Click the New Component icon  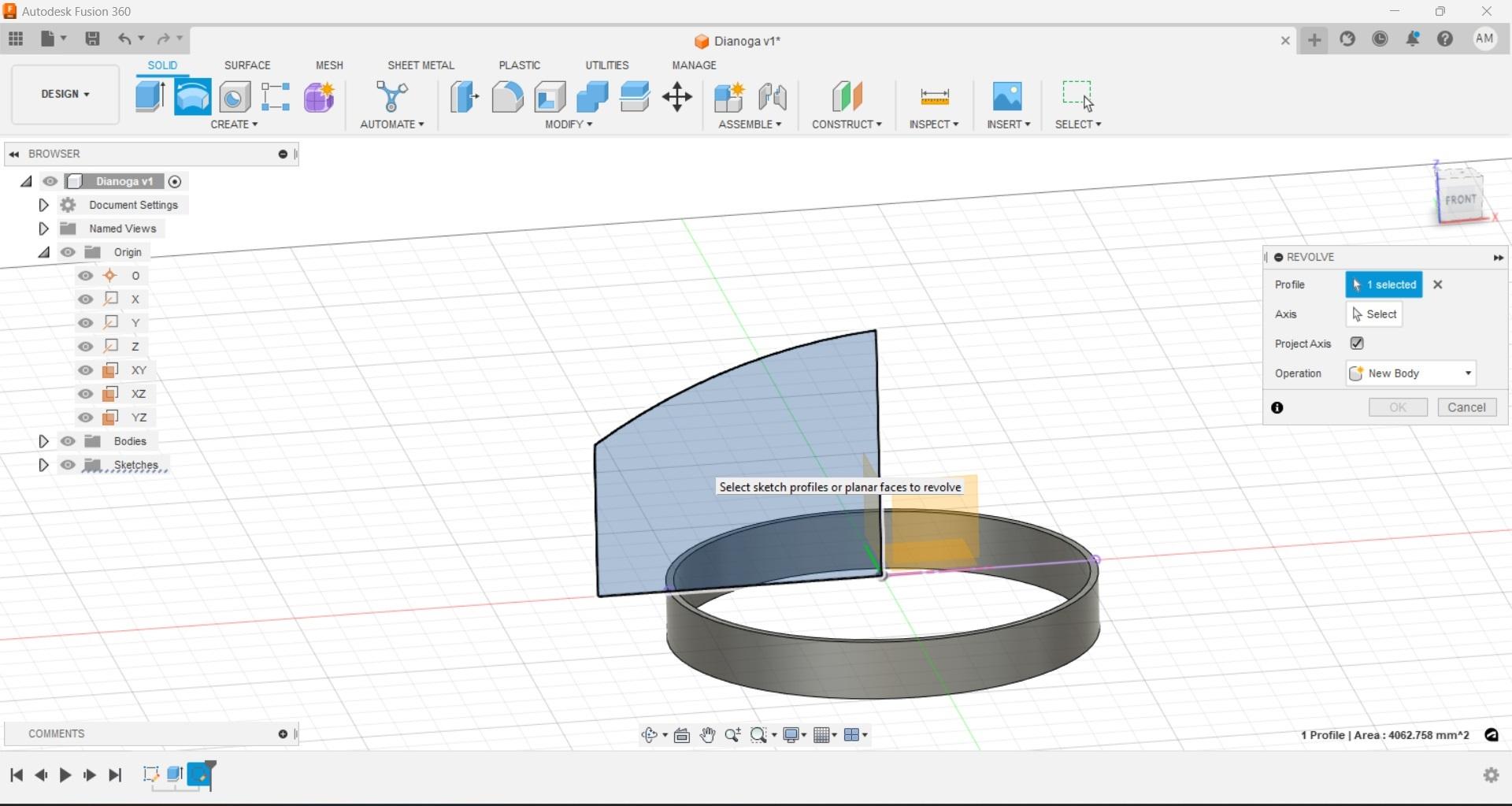point(729,97)
